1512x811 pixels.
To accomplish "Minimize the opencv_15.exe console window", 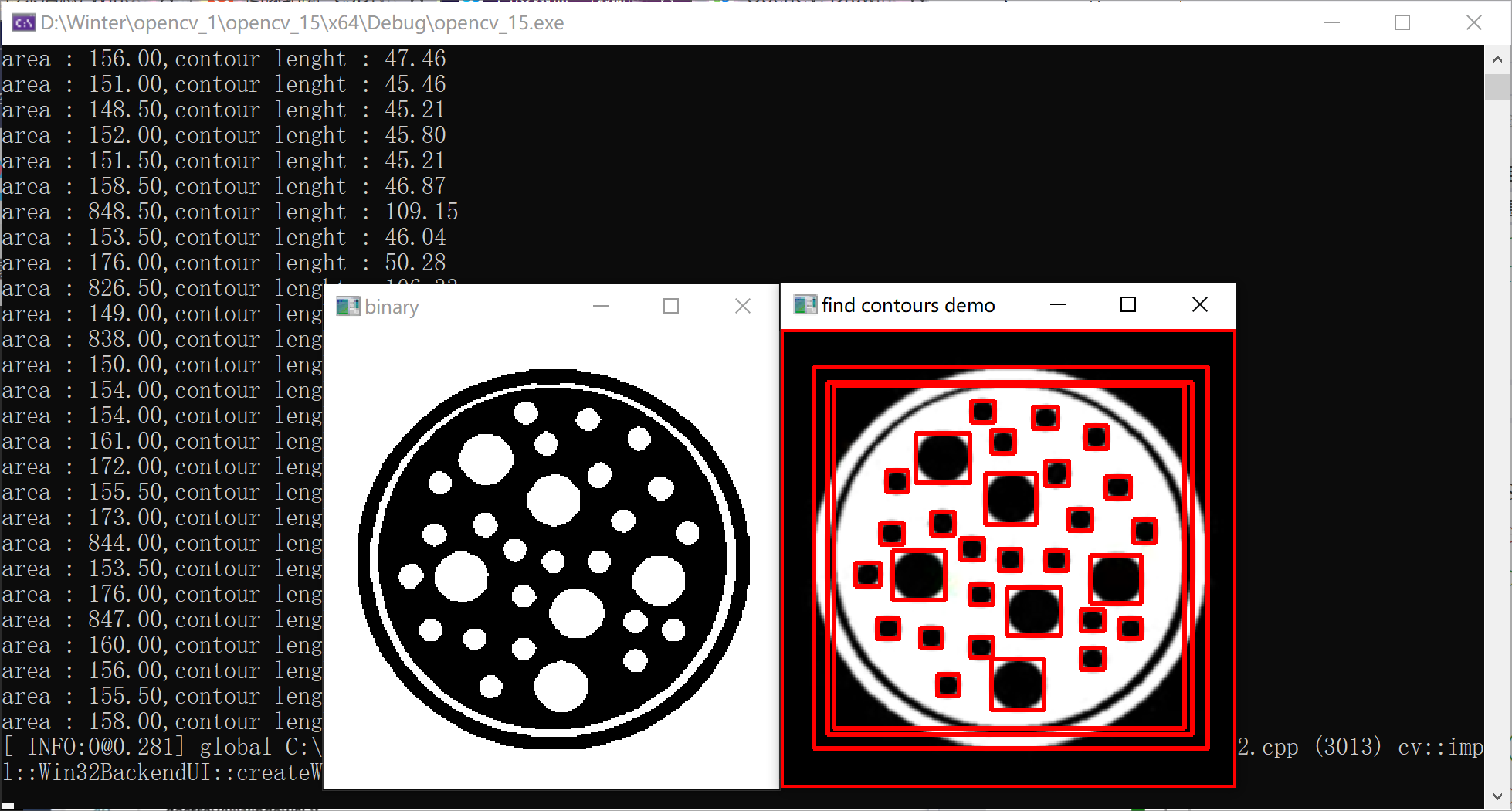I will [x=1332, y=22].
